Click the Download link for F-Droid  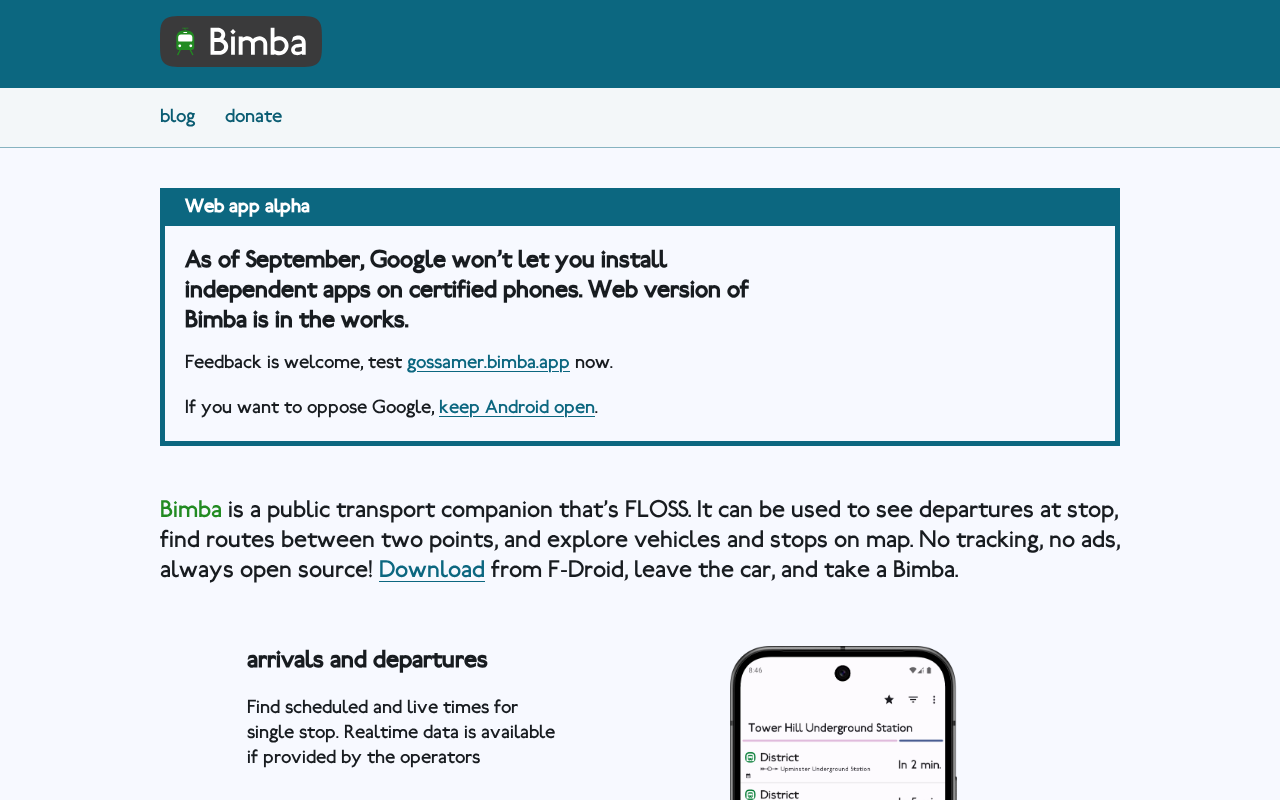tap(431, 570)
